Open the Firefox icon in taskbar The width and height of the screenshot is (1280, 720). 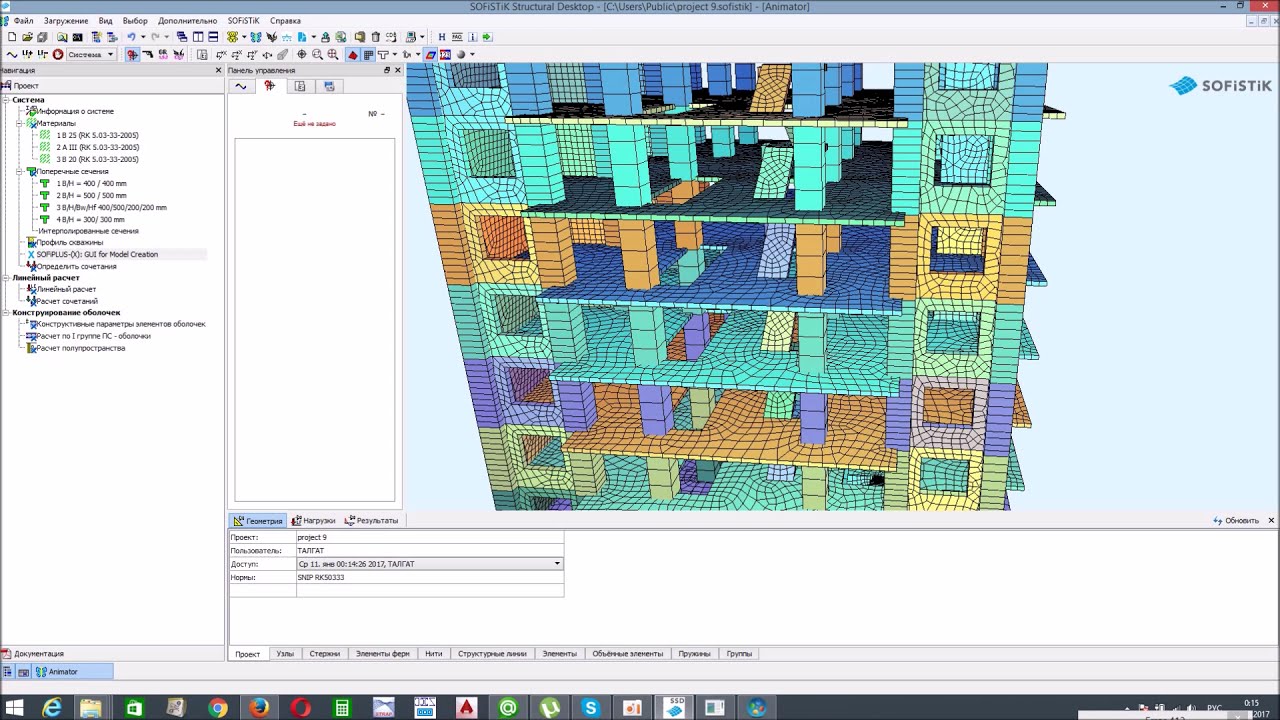click(259, 708)
